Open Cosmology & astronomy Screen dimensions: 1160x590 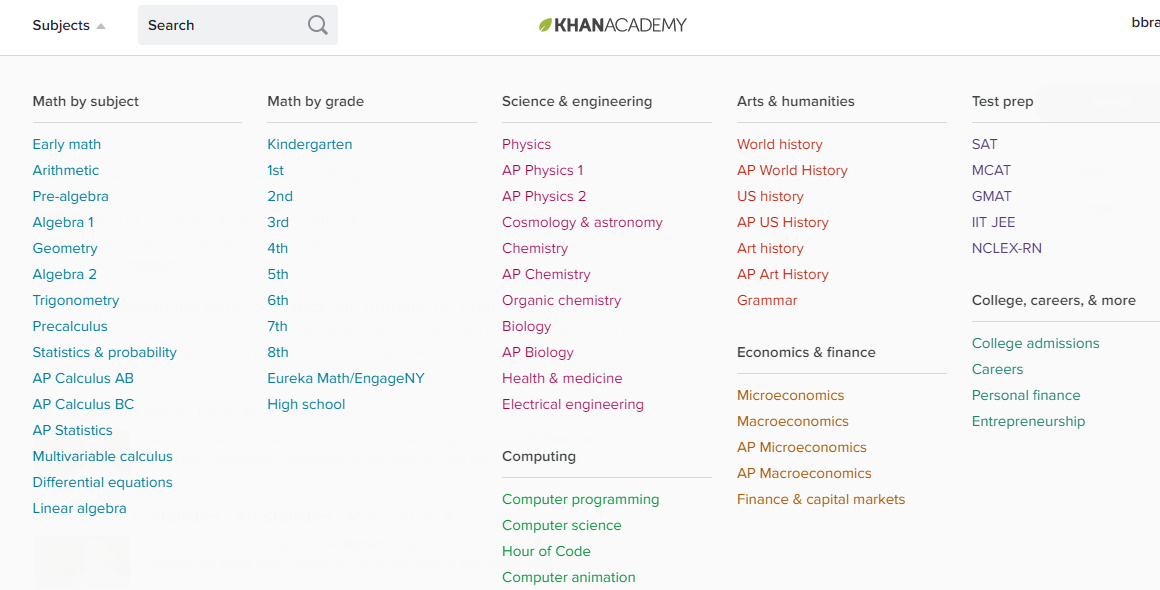click(x=582, y=222)
